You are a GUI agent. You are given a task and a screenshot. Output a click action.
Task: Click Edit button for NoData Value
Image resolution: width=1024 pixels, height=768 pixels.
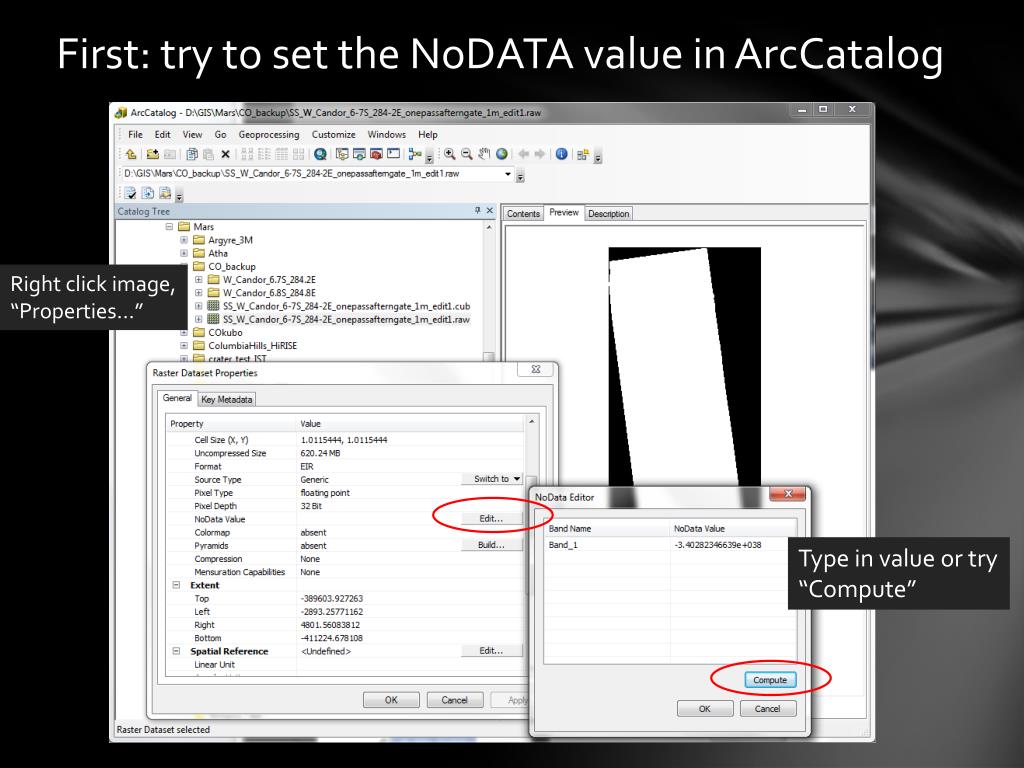coord(492,519)
